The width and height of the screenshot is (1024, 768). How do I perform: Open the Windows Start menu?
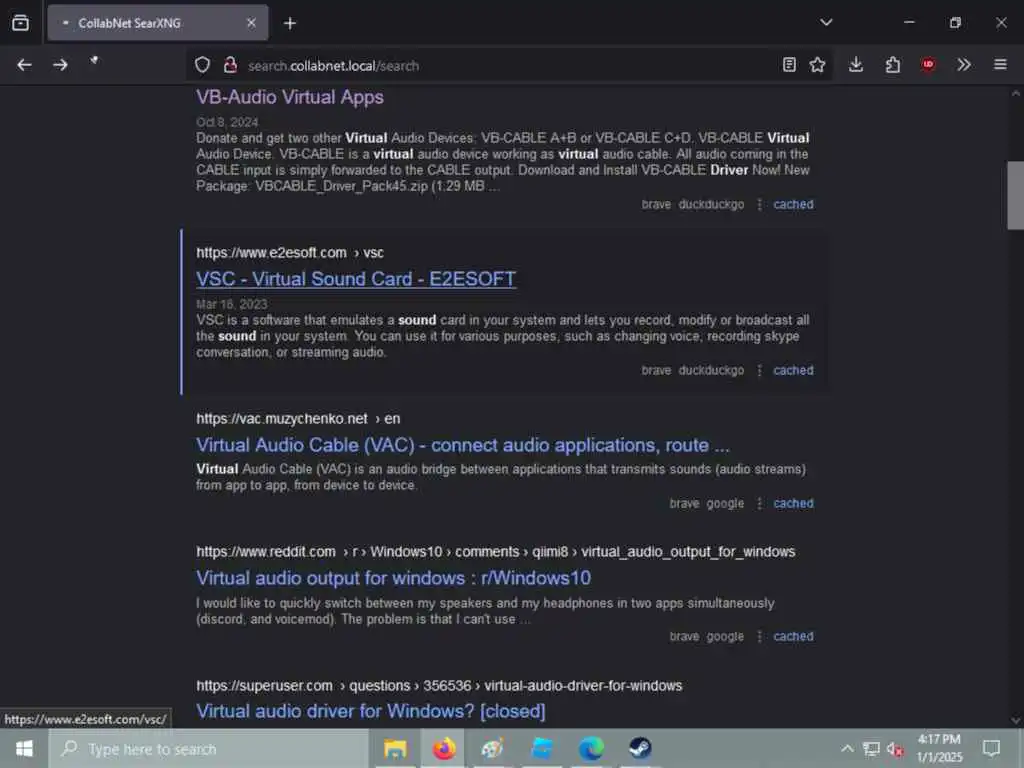point(24,748)
